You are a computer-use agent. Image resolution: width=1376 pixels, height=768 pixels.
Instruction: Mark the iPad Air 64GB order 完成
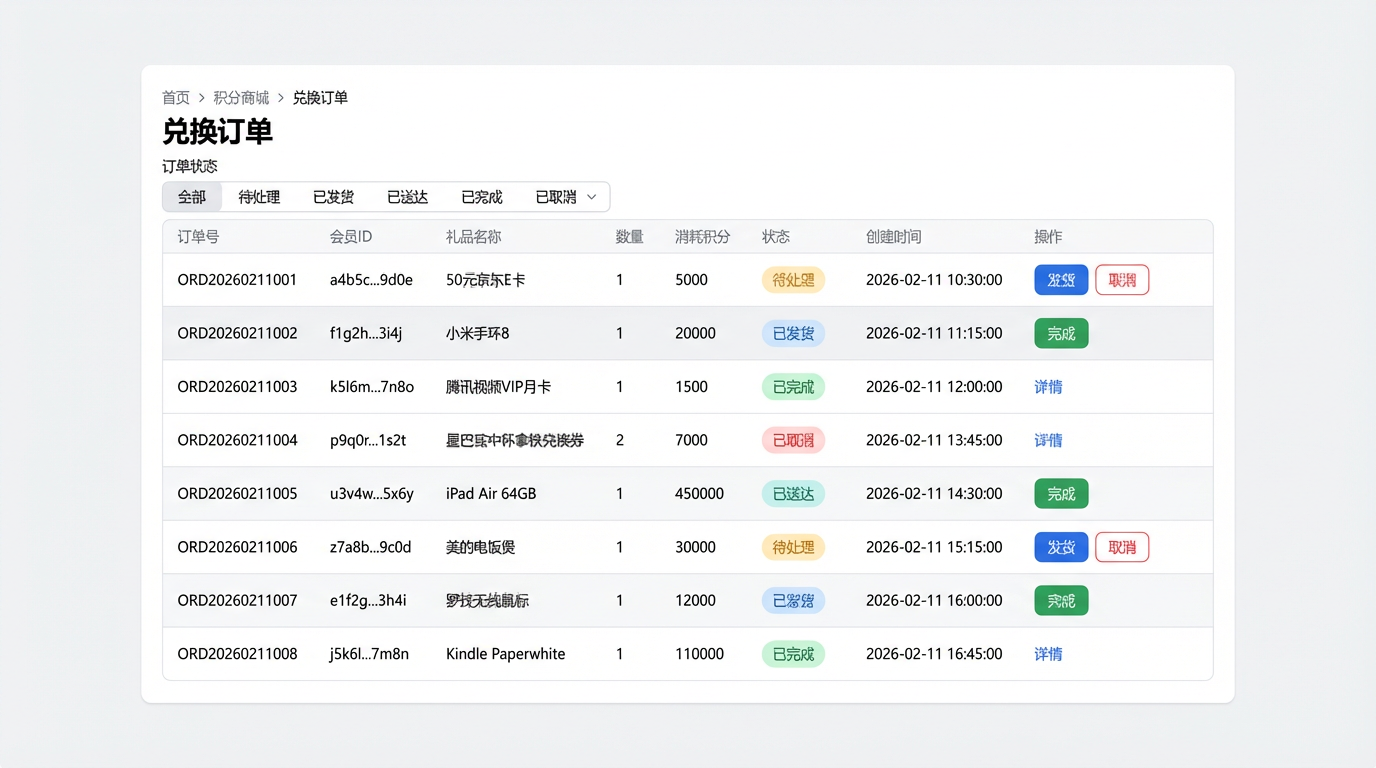tap(1061, 494)
